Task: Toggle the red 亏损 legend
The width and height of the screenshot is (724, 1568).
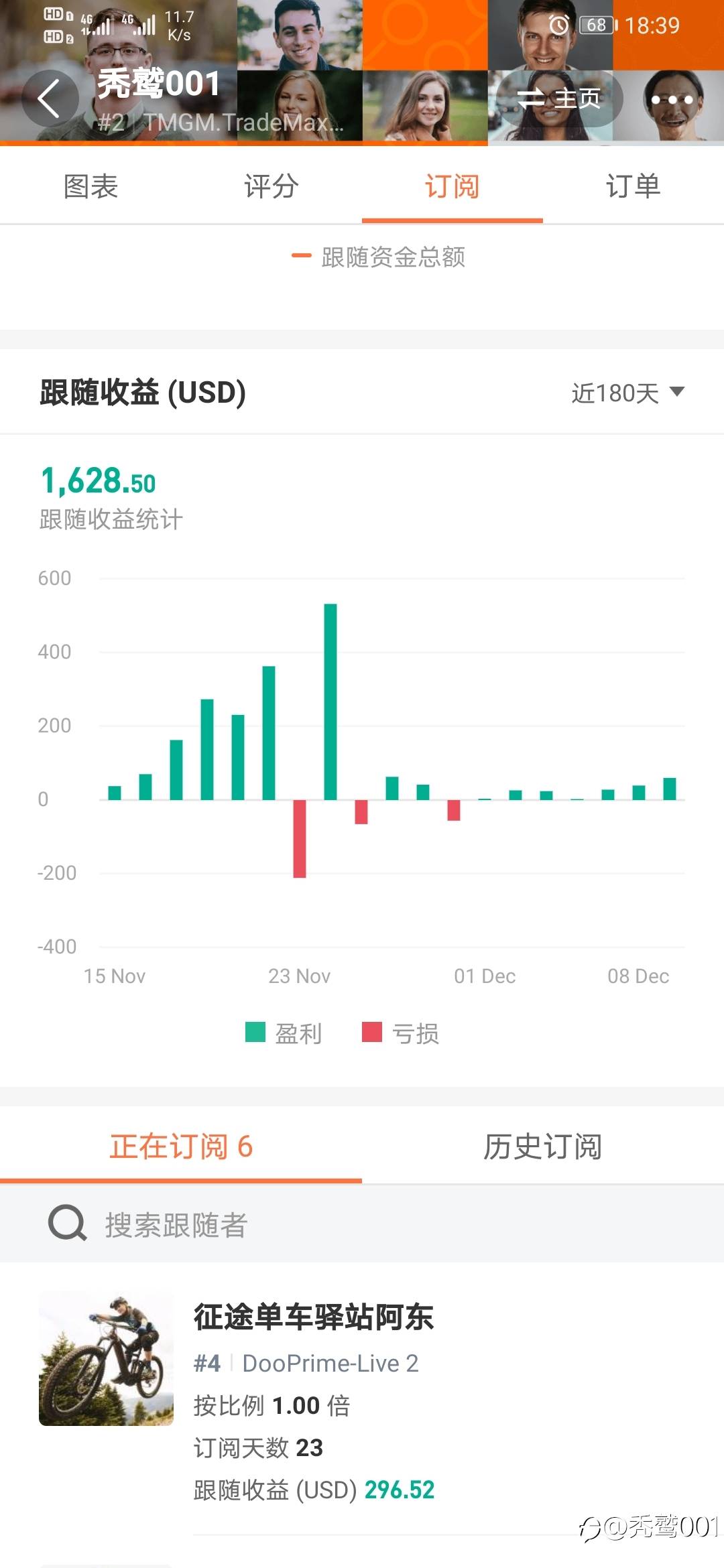Action: point(400,1033)
